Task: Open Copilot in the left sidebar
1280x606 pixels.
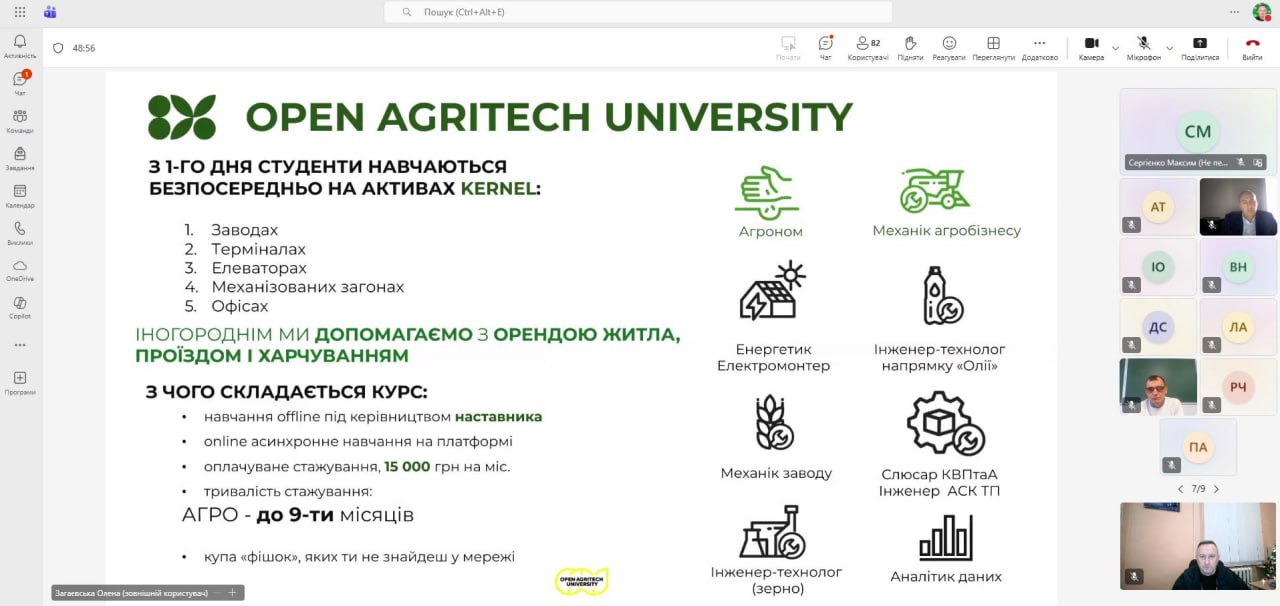Action: (20, 307)
